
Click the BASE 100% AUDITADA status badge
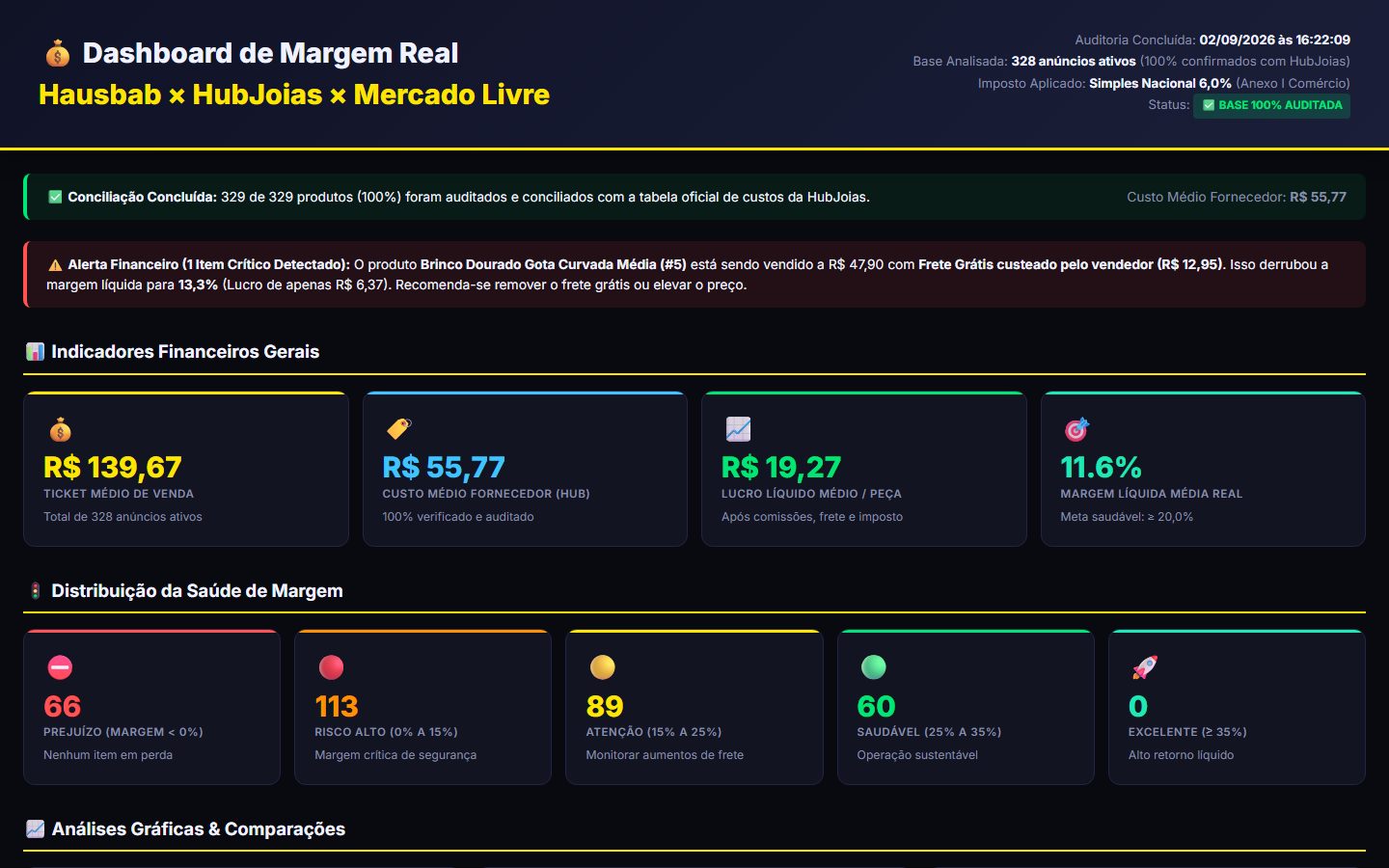(x=1272, y=105)
